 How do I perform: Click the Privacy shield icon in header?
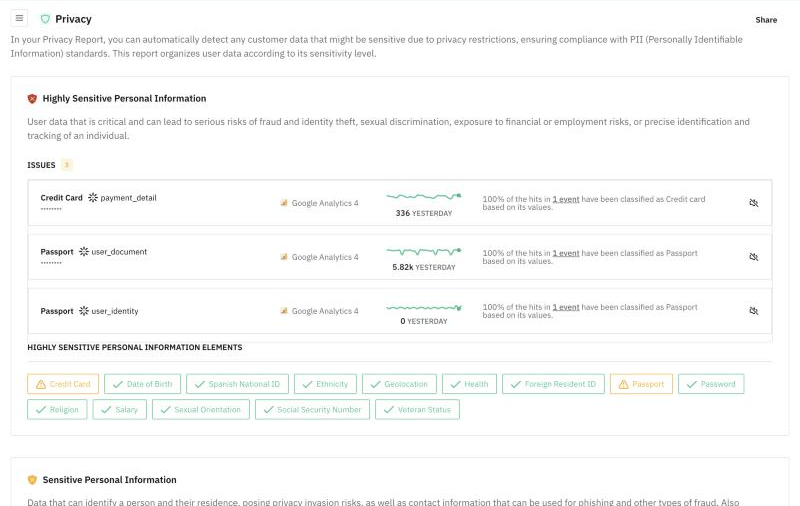pyautogui.click(x=45, y=19)
